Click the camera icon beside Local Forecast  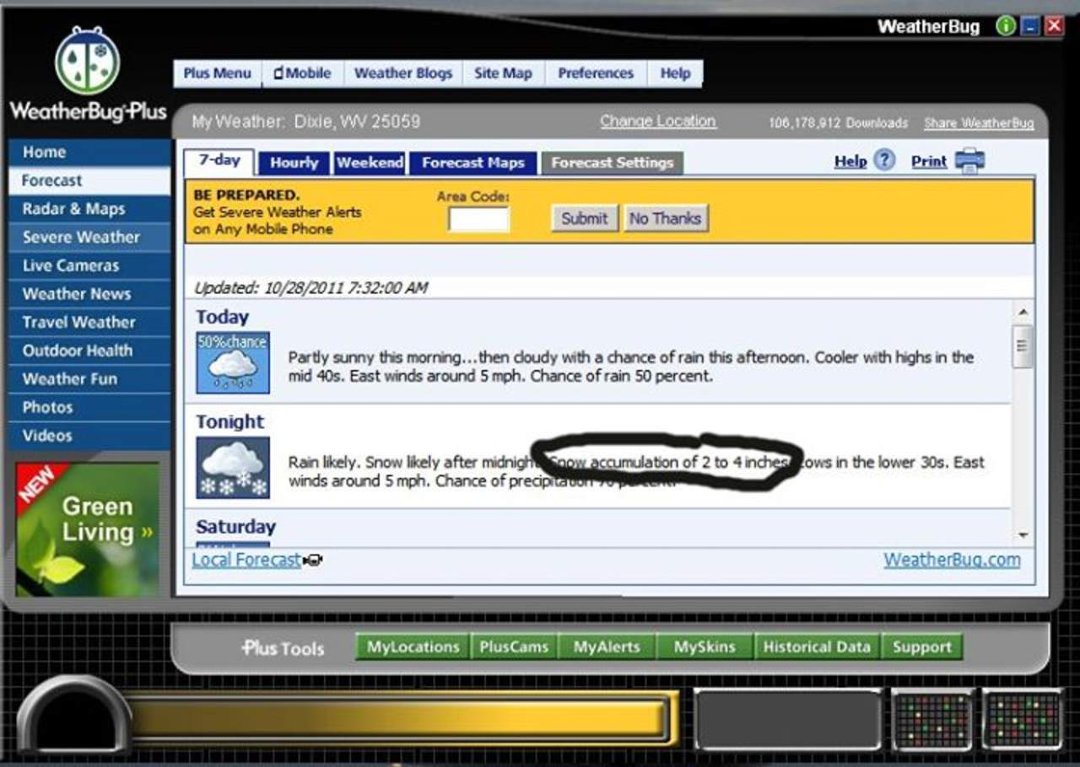tap(313, 560)
